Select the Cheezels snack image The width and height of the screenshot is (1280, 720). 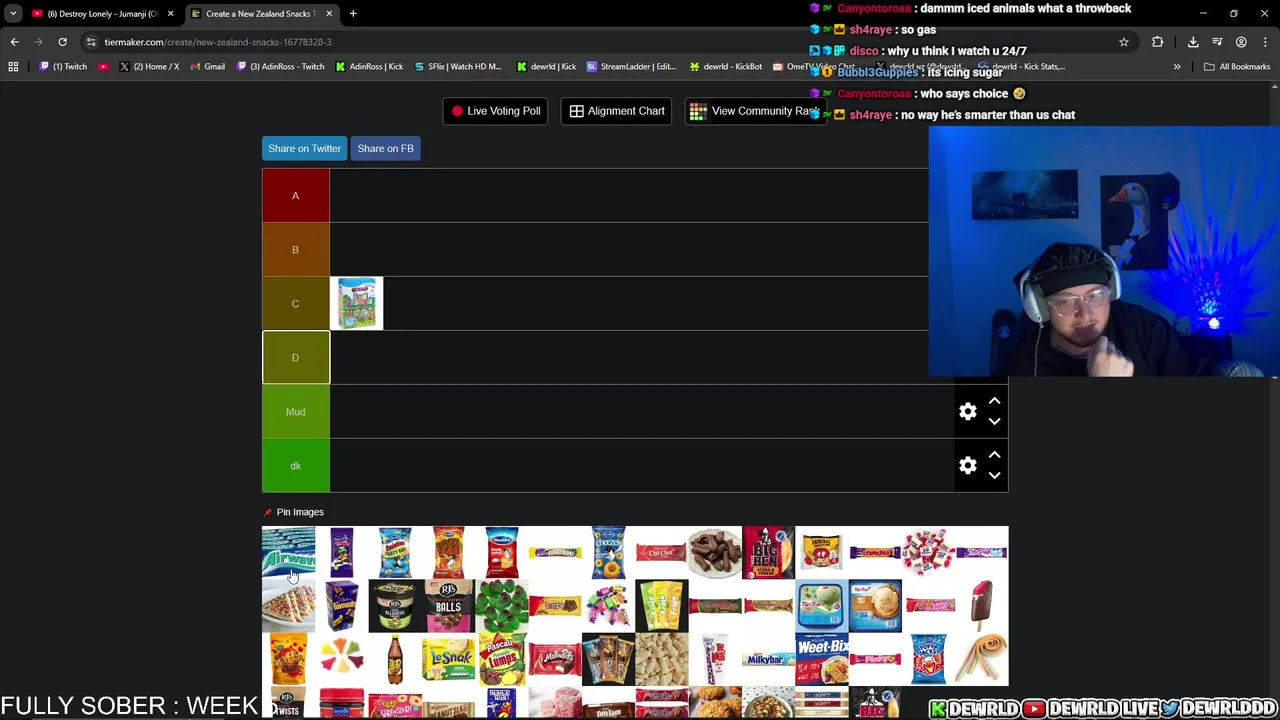coord(608,552)
